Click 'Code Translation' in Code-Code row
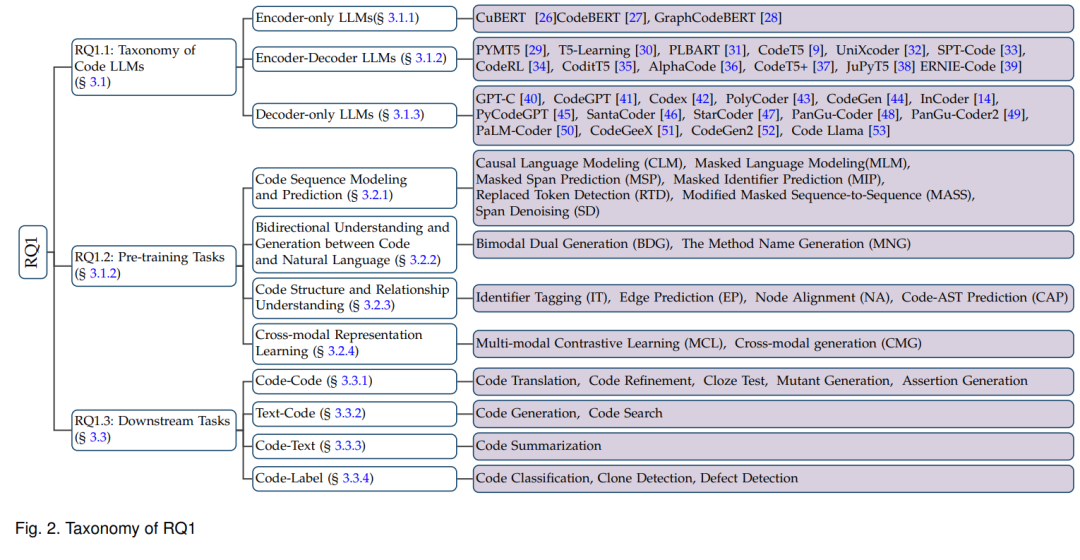The height and width of the screenshot is (560, 1080). pos(528,381)
